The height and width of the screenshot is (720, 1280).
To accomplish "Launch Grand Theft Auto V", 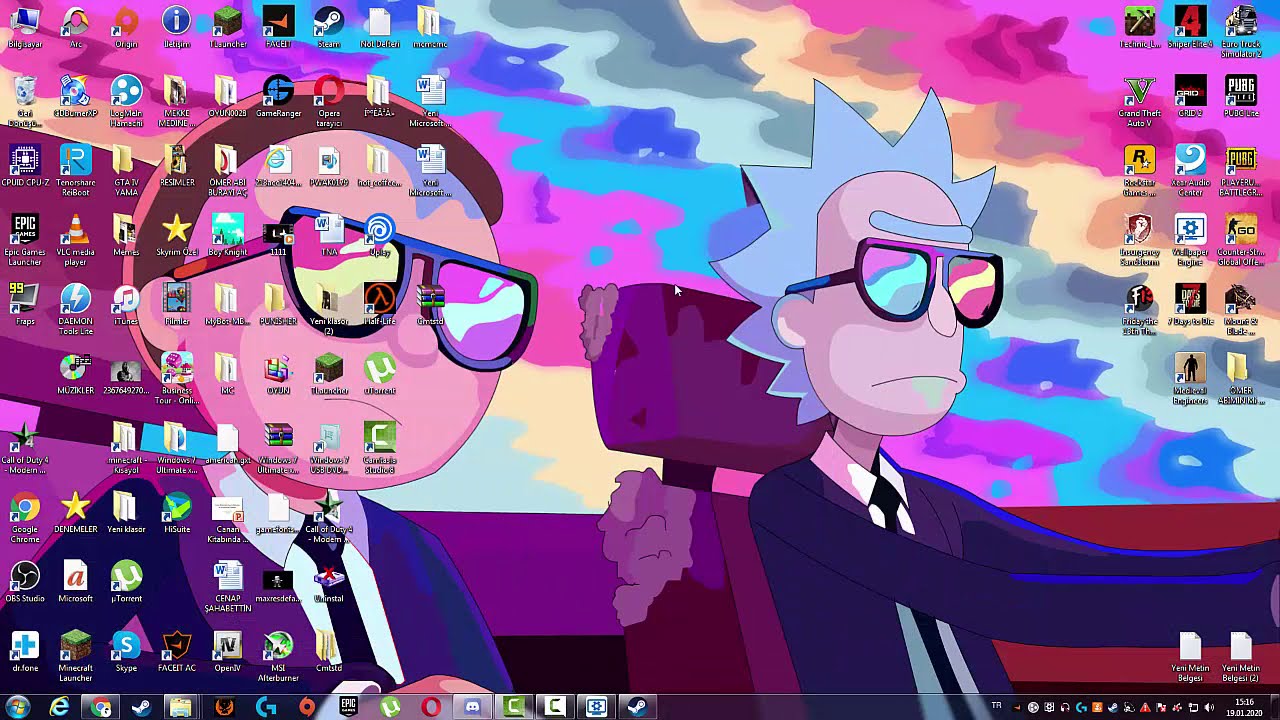I will pyautogui.click(x=1139, y=100).
